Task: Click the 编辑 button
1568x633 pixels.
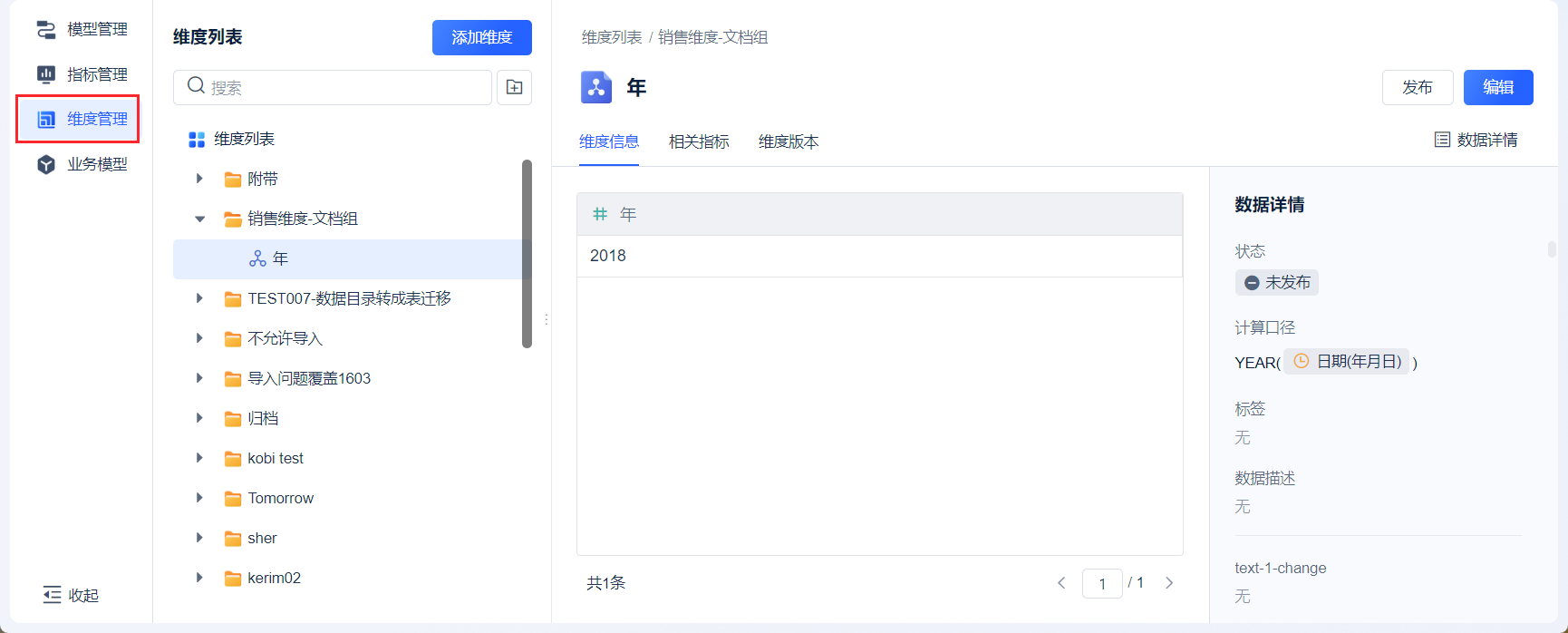Action: [x=1497, y=87]
